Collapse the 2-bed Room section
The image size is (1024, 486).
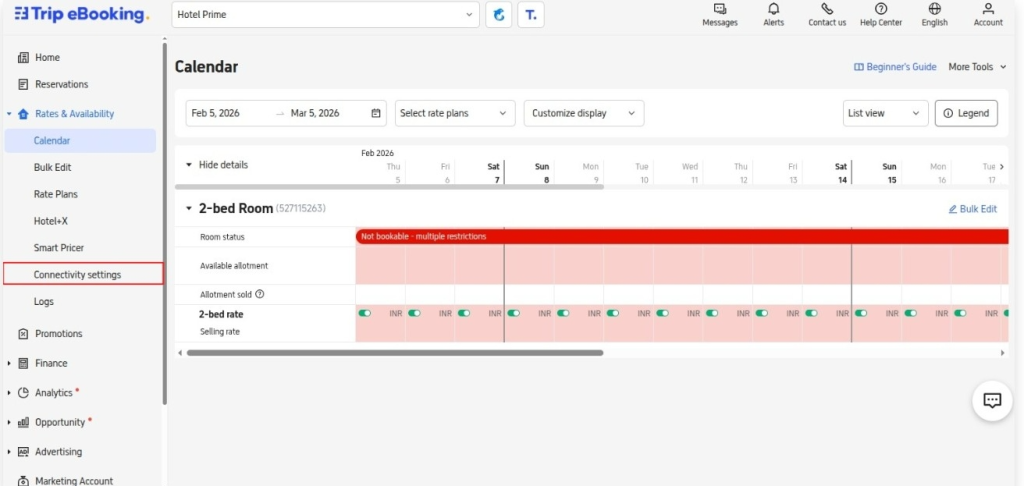(189, 209)
